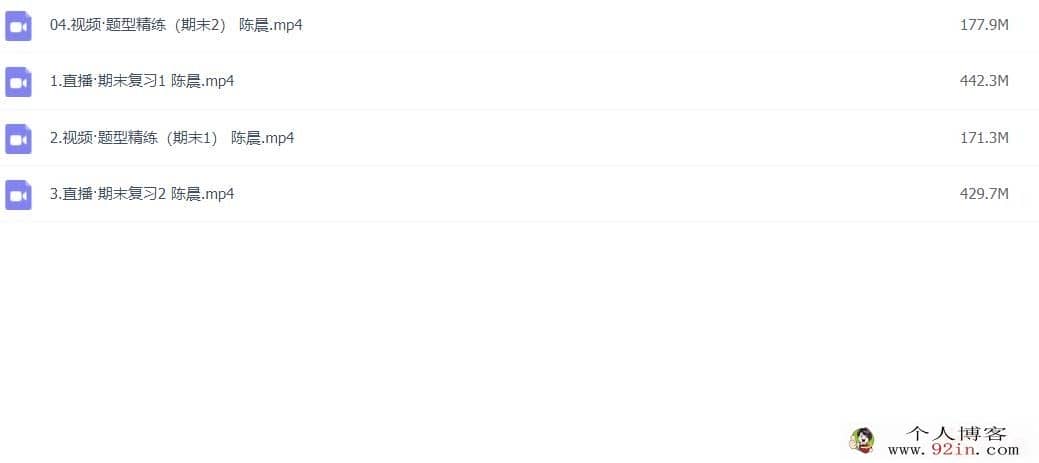Visit the www.92in.com watermark link

959,450
